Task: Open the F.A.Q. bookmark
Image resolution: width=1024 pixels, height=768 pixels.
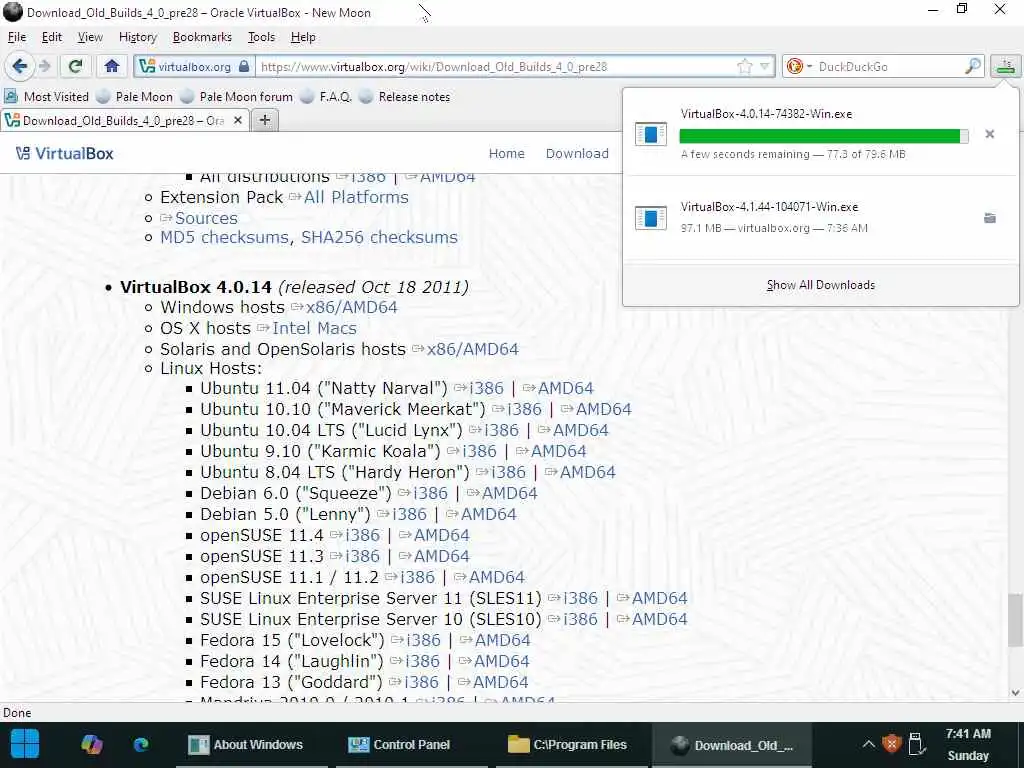Action: 326,97
